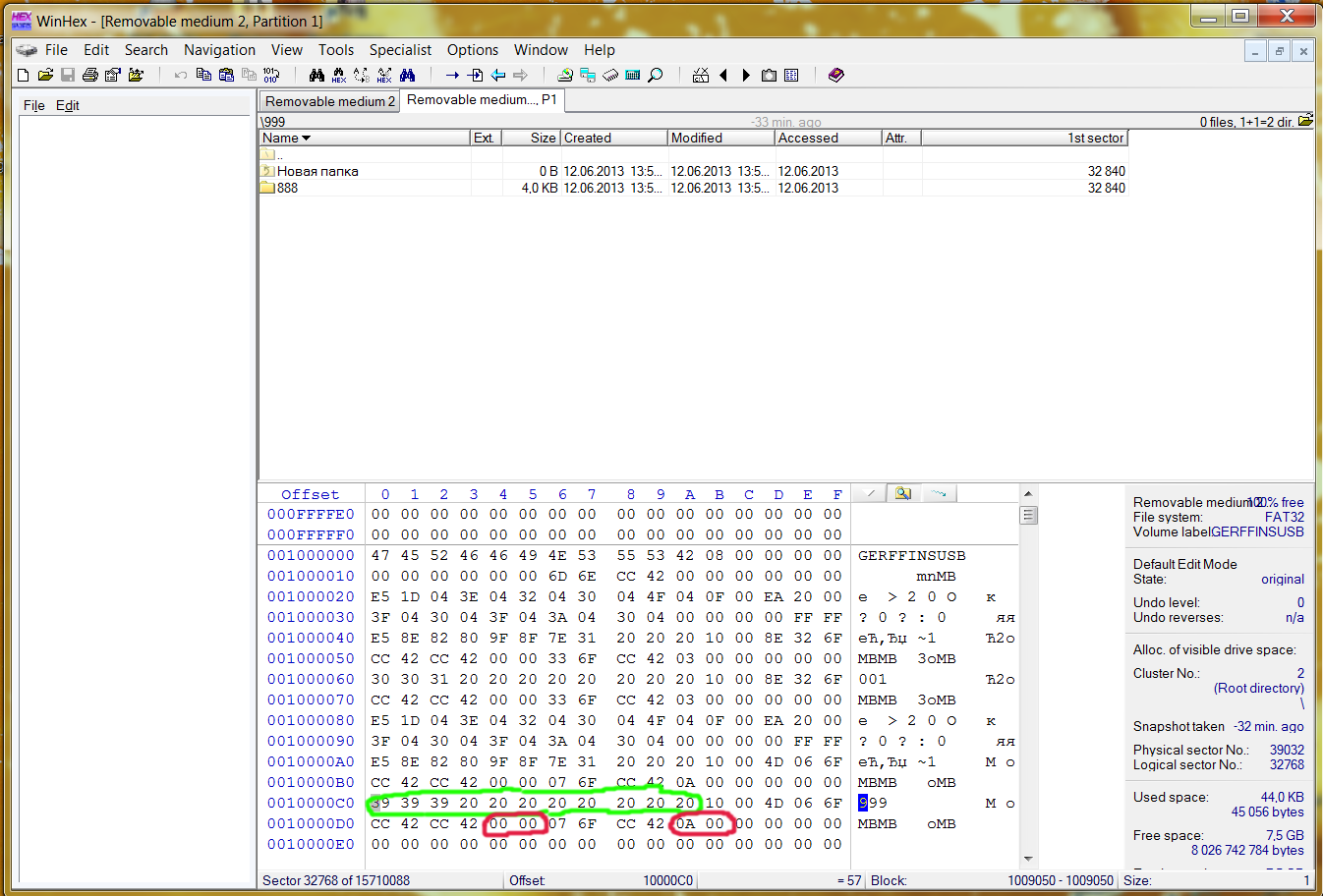Viewport: 1323px width, 896px height.
Task: Click the FAT32 file system value
Action: 1284,517
